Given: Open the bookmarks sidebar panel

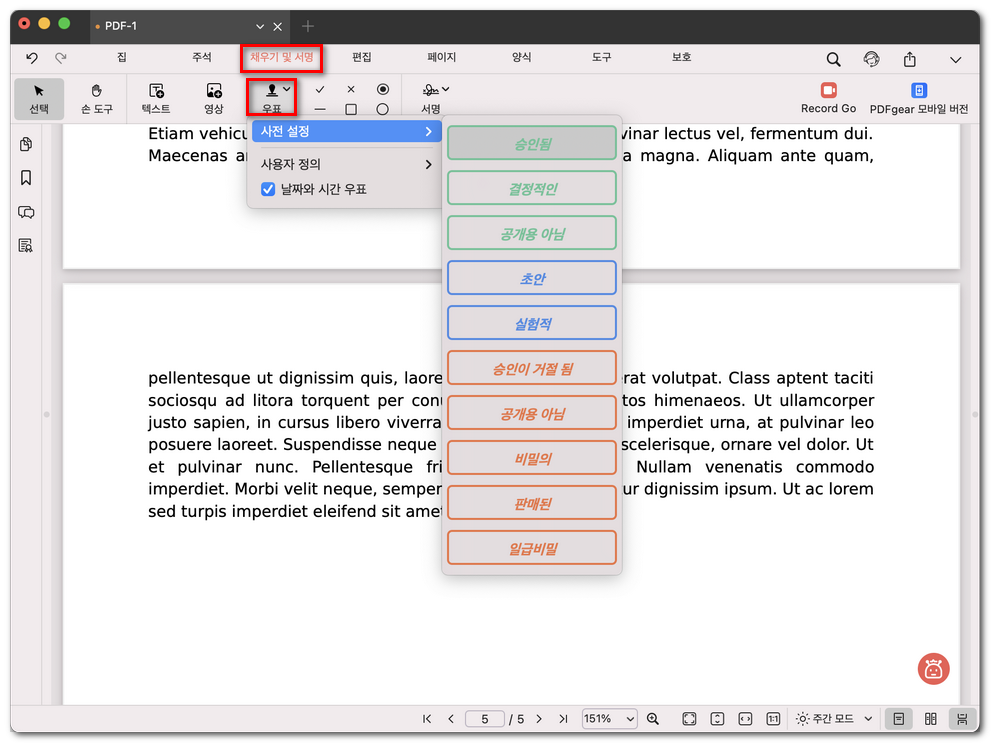Looking at the screenshot, I should [x=26, y=178].
